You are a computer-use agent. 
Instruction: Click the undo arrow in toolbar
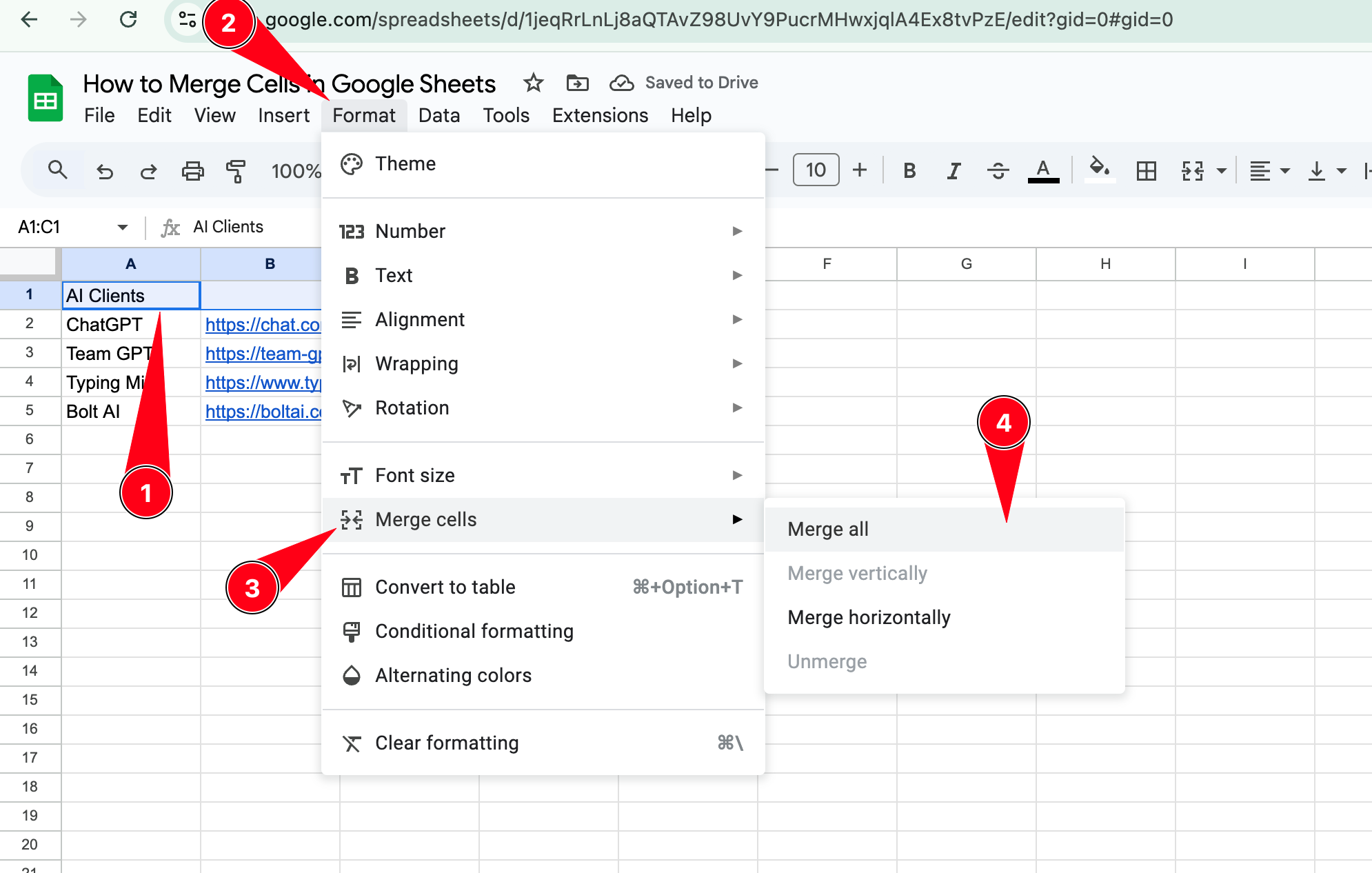[105, 170]
